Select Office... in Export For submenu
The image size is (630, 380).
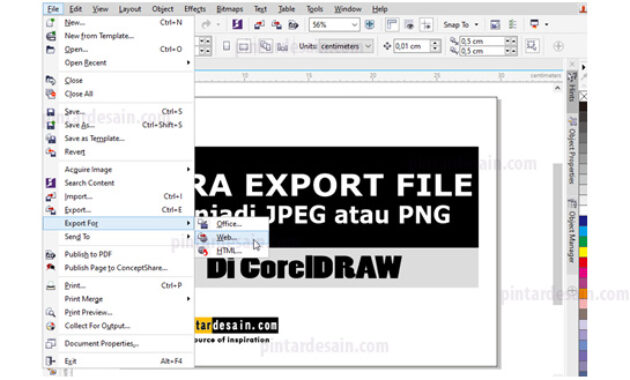[232, 224]
